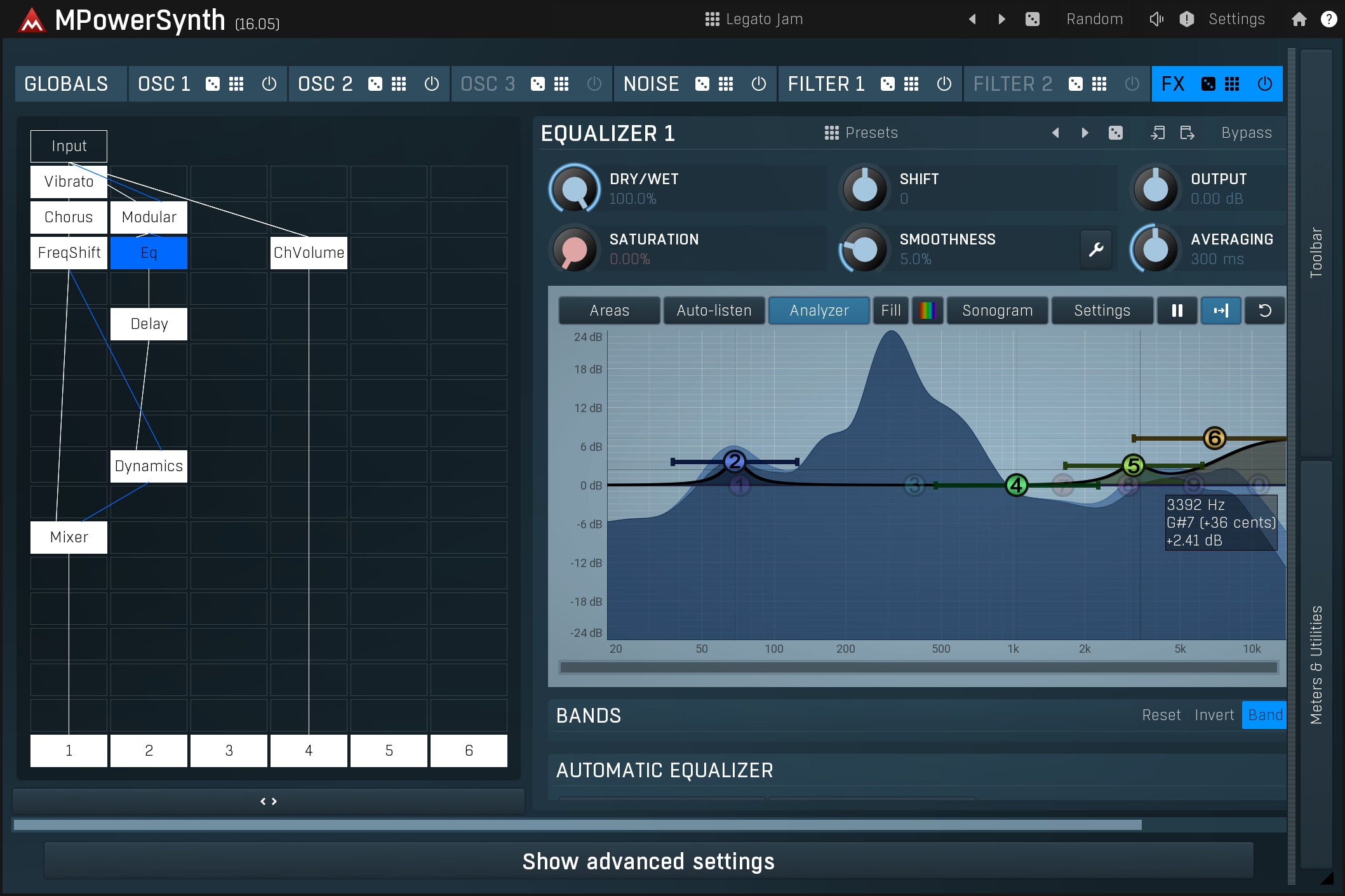Toggle FILTER 1 power button

pyautogui.click(x=944, y=84)
